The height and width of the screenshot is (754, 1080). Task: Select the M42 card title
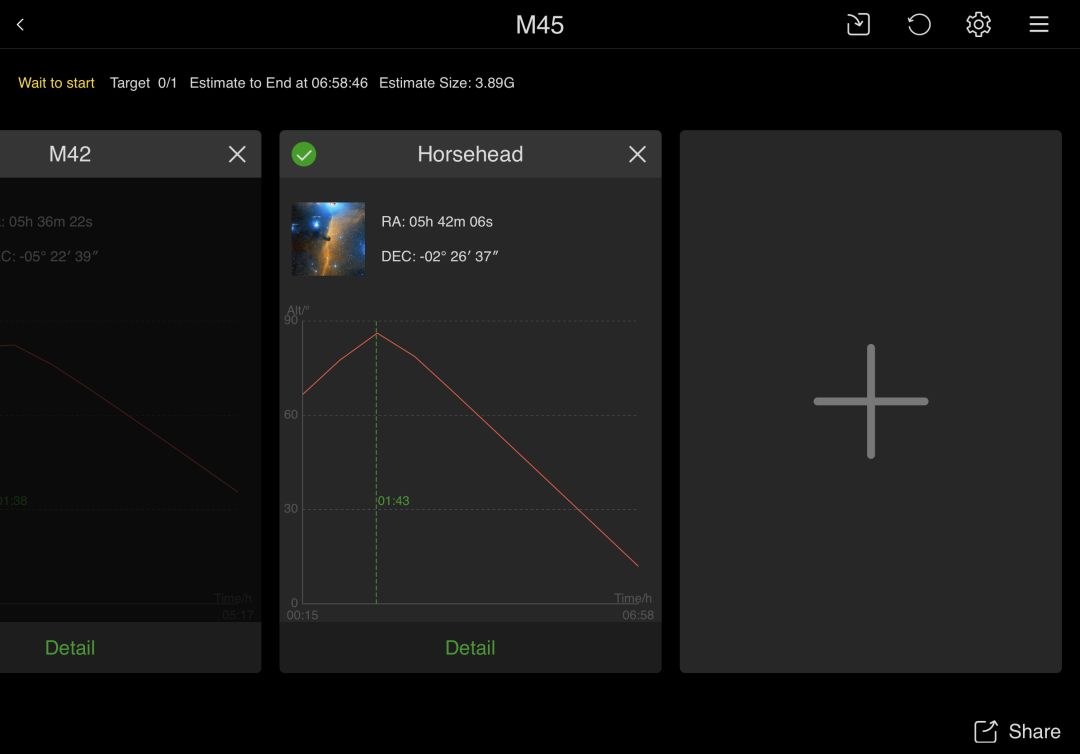tap(70, 154)
